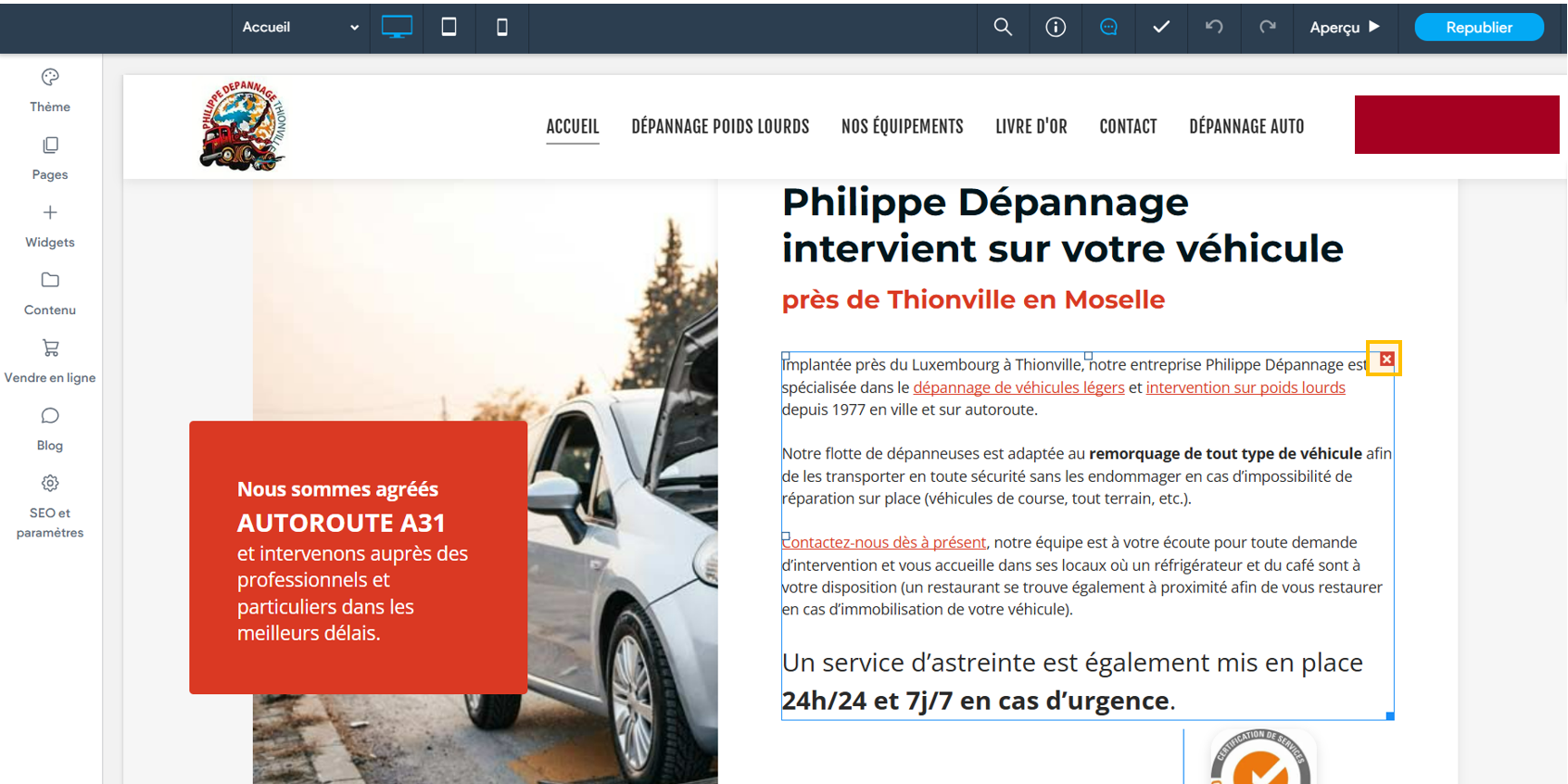Screen dimensions: 1568x784
Task: Switch to desktop preview mode
Action: pos(397,27)
